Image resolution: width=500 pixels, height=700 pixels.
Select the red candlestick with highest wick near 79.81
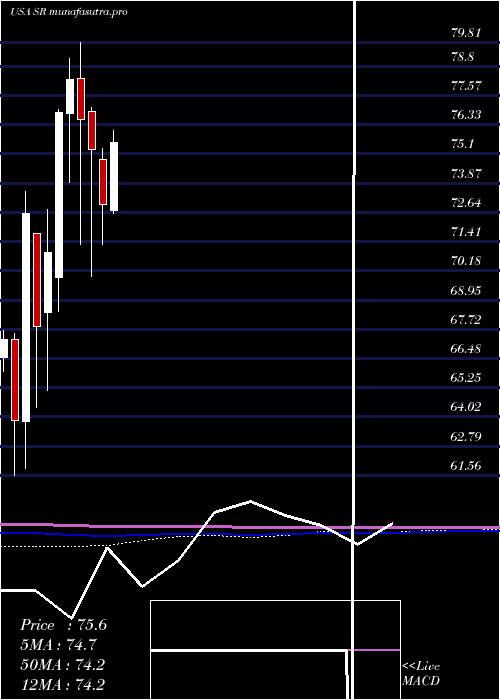81,99
